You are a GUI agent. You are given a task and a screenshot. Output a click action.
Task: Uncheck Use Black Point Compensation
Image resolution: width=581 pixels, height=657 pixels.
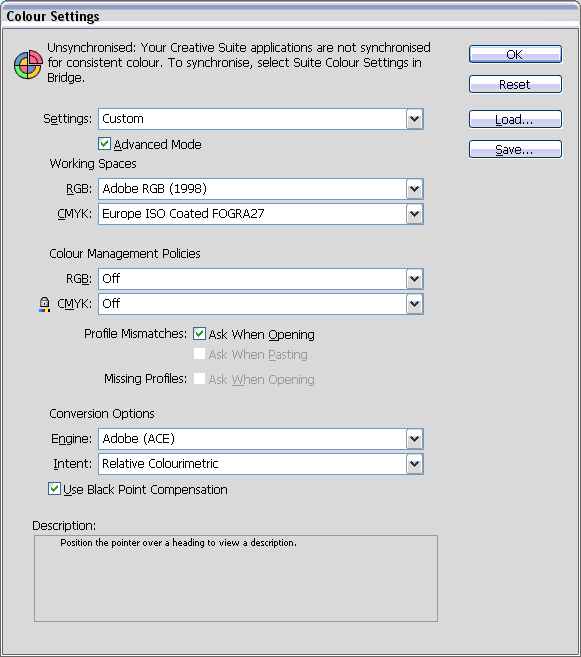pyautogui.click(x=54, y=489)
